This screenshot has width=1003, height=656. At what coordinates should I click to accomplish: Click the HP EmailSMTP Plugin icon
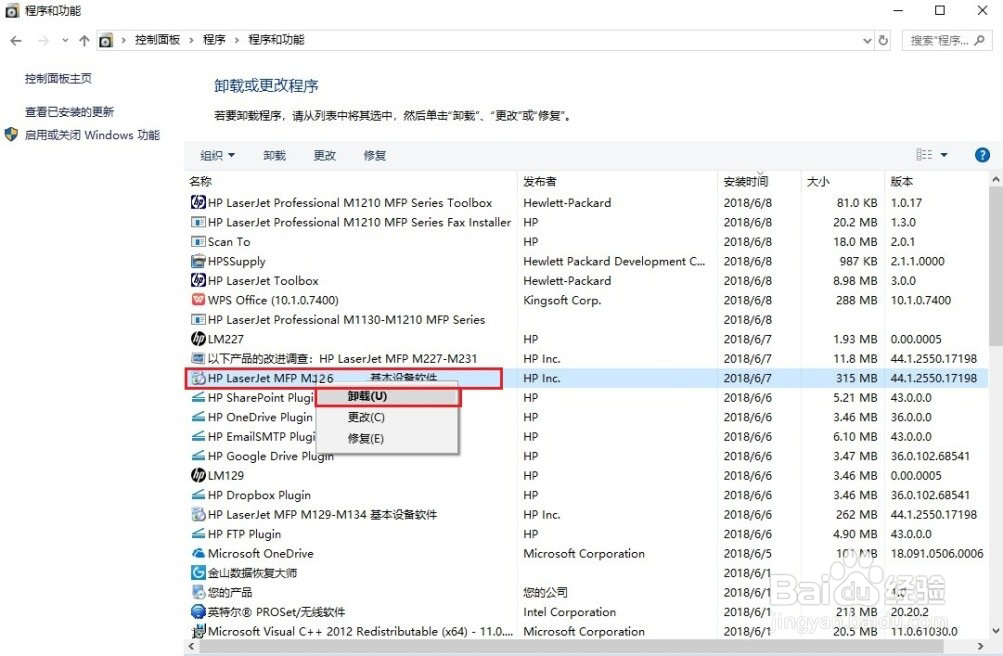point(198,437)
